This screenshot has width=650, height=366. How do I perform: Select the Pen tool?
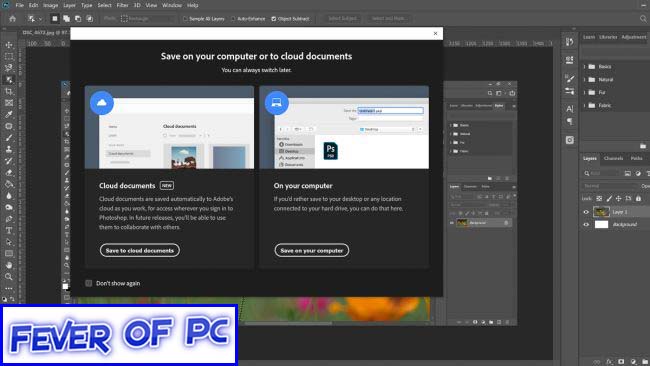pyautogui.click(x=9, y=219)
